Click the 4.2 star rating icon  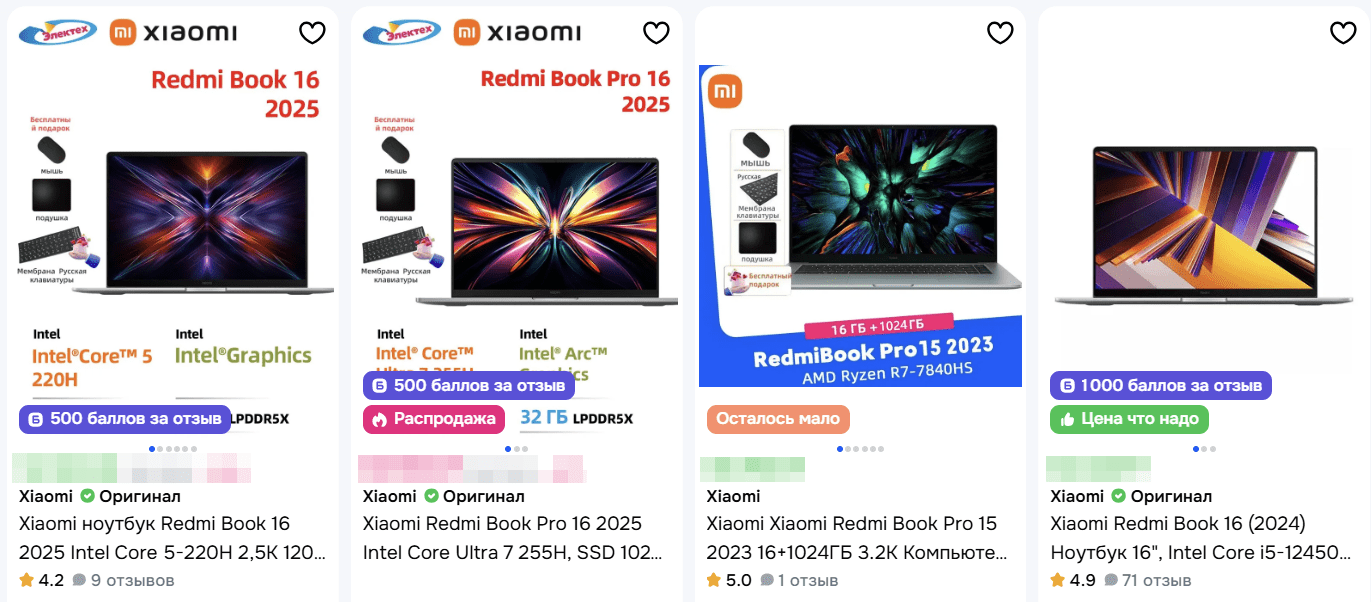tap(26, 580)
